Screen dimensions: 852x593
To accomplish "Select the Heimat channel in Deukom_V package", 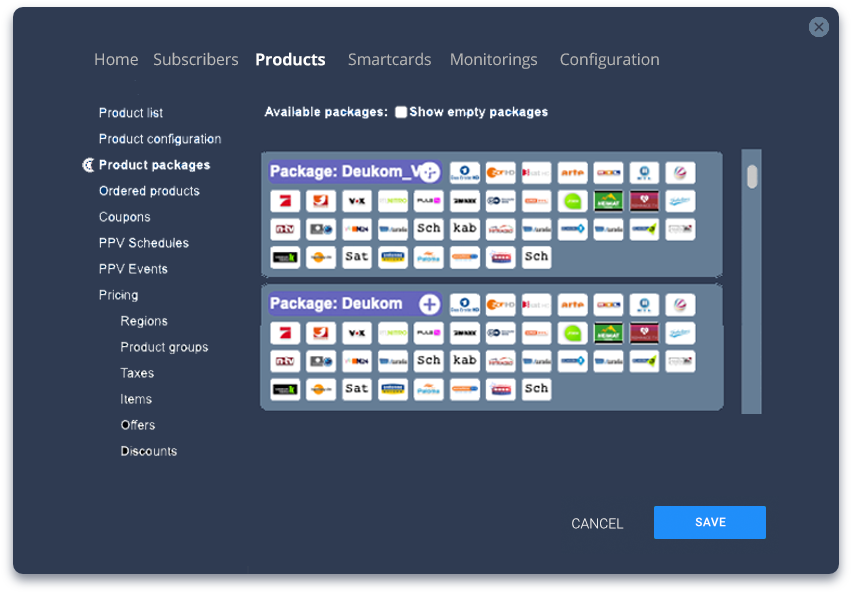I will [608, 201].
